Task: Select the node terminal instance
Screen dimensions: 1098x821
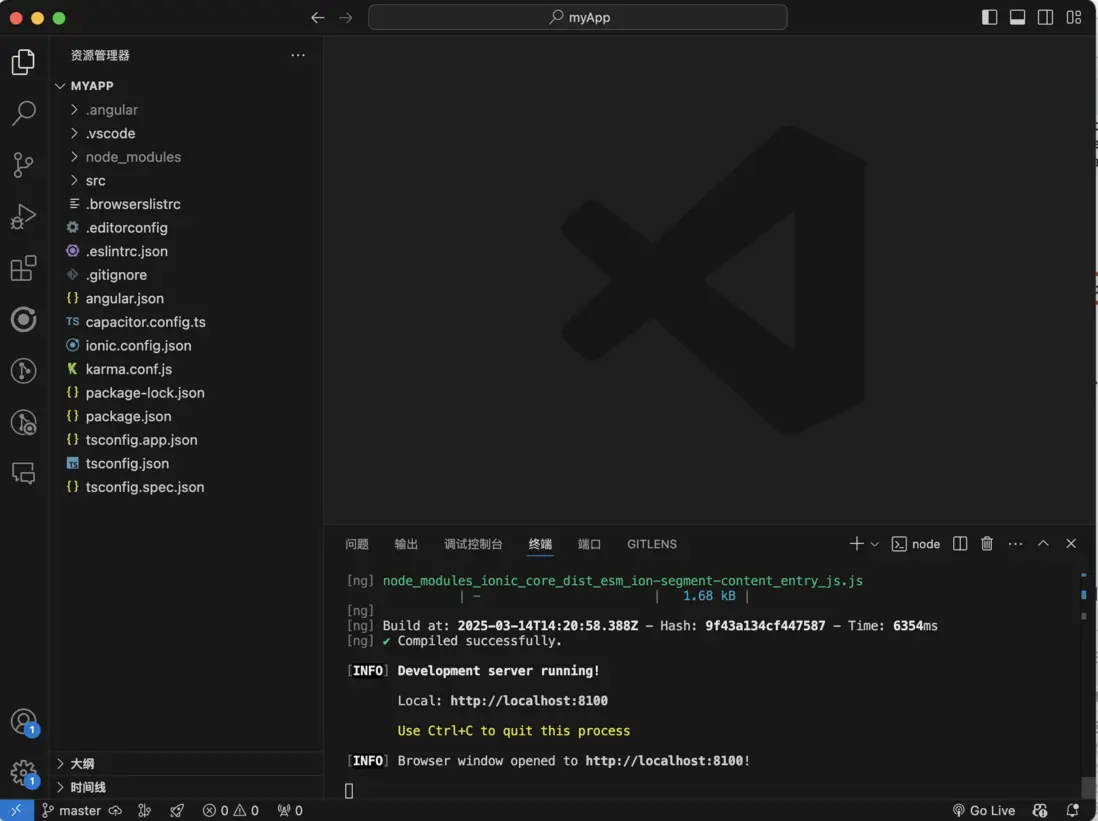Action: pos(916,544)
